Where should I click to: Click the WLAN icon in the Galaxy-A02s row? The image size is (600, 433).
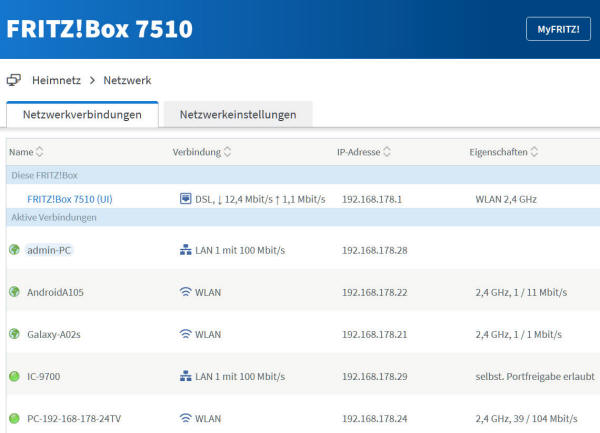[185, 334]
